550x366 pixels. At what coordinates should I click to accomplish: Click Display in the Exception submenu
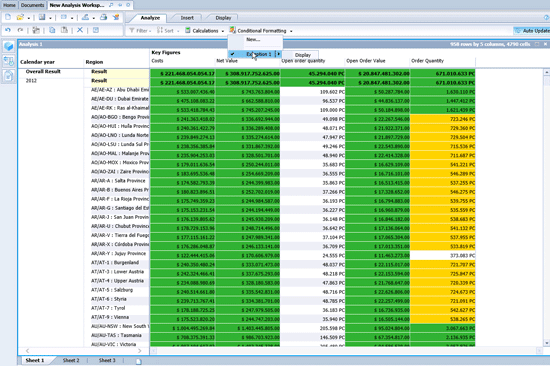tap(303, 55)
